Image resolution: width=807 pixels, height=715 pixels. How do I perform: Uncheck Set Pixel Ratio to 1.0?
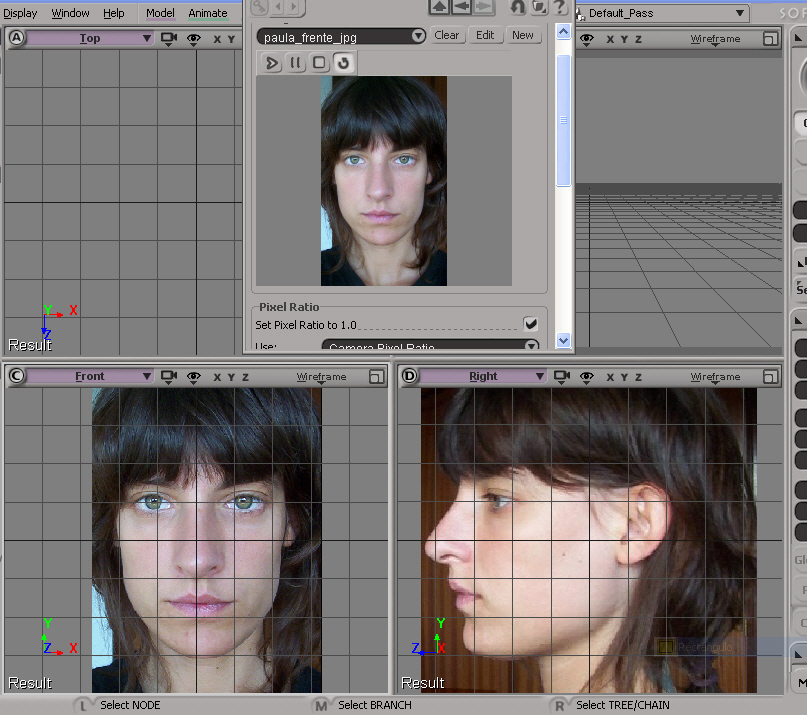[531, 324]
